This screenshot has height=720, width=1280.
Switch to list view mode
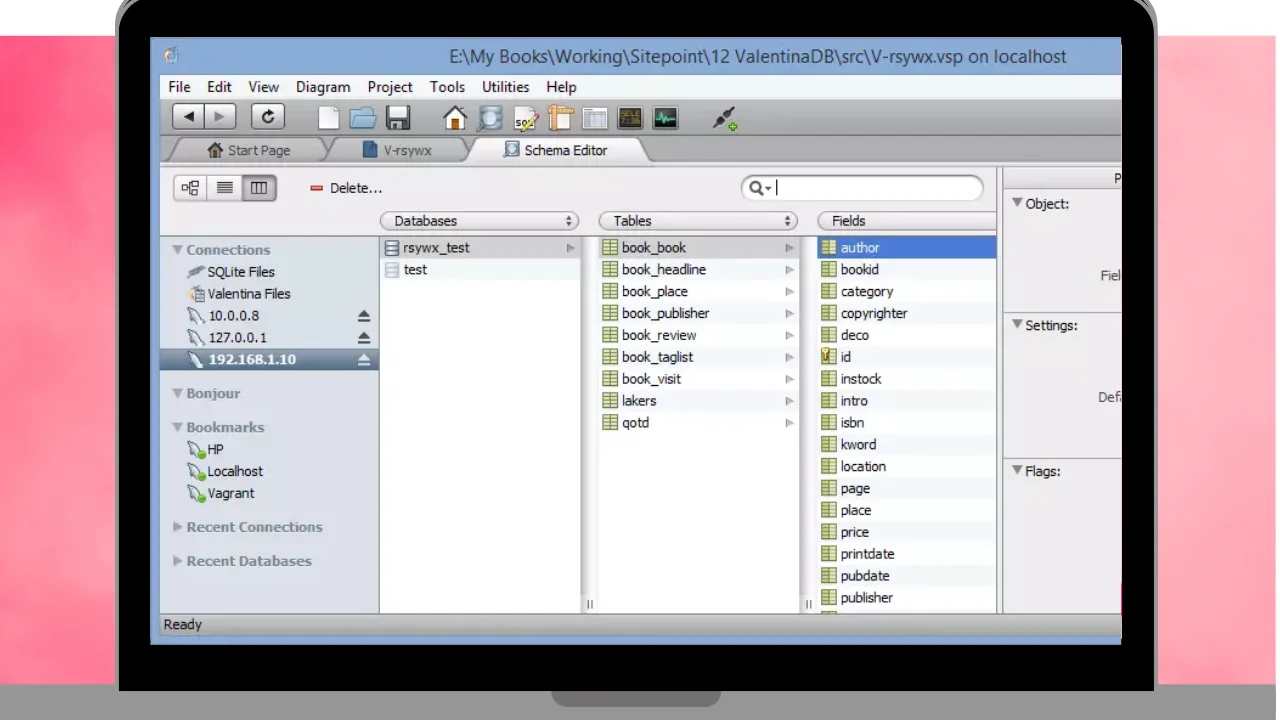(225, 187)
